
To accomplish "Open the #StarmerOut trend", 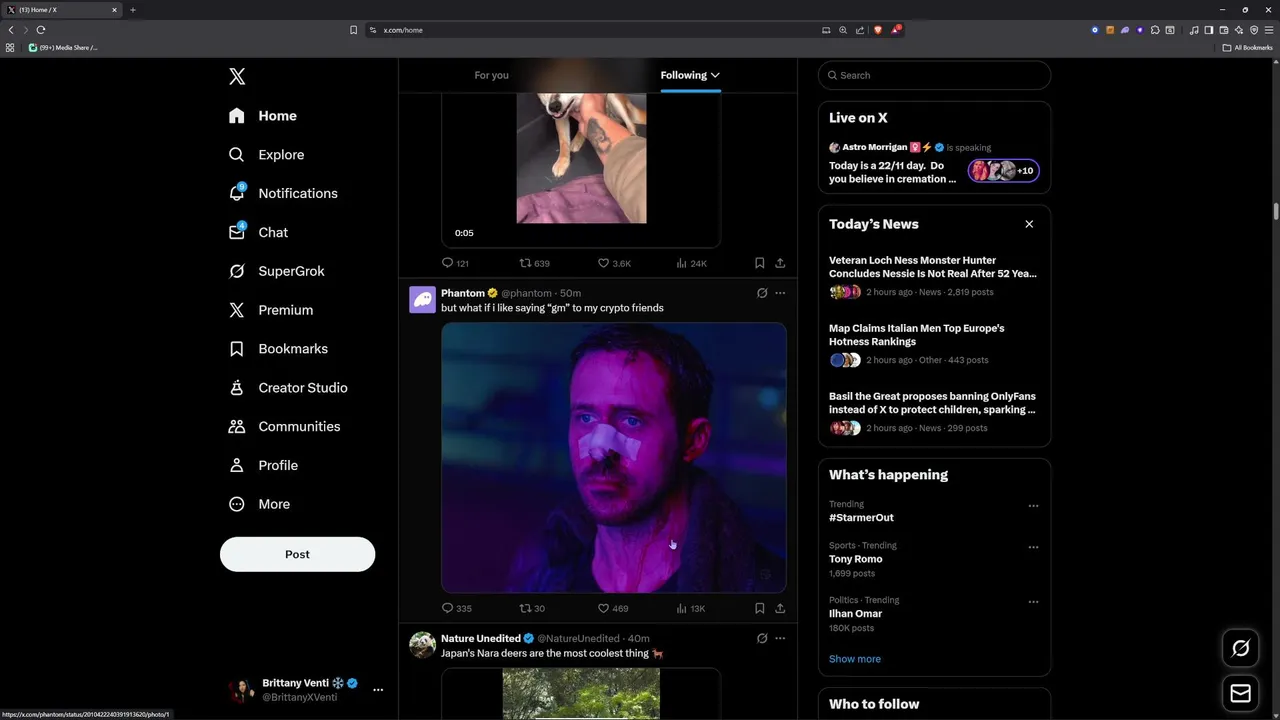I will pos(861,518).
